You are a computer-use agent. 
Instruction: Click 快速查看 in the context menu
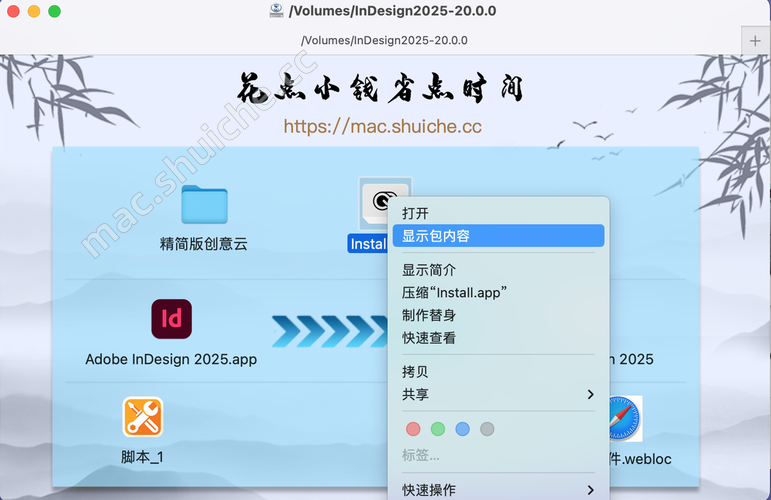[x=429, y=338]
